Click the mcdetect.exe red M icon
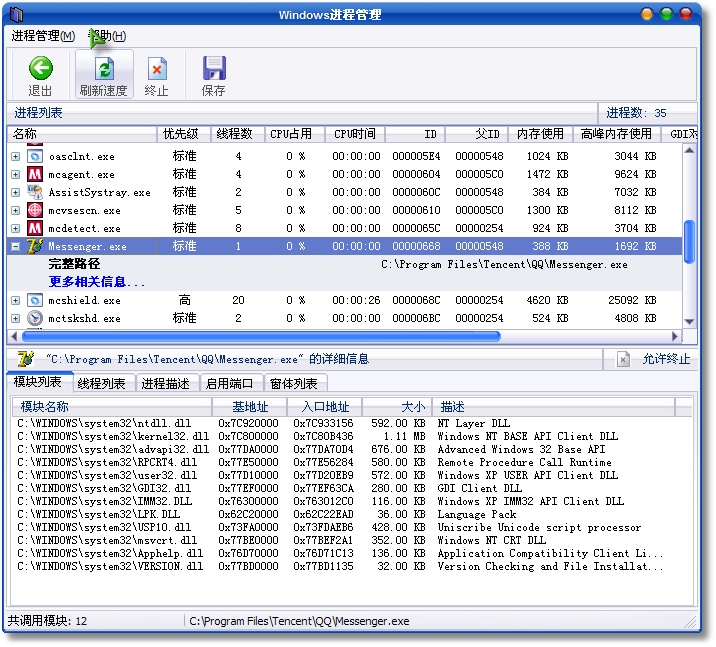Screen dimensions: 716x647 coord(35,228)
